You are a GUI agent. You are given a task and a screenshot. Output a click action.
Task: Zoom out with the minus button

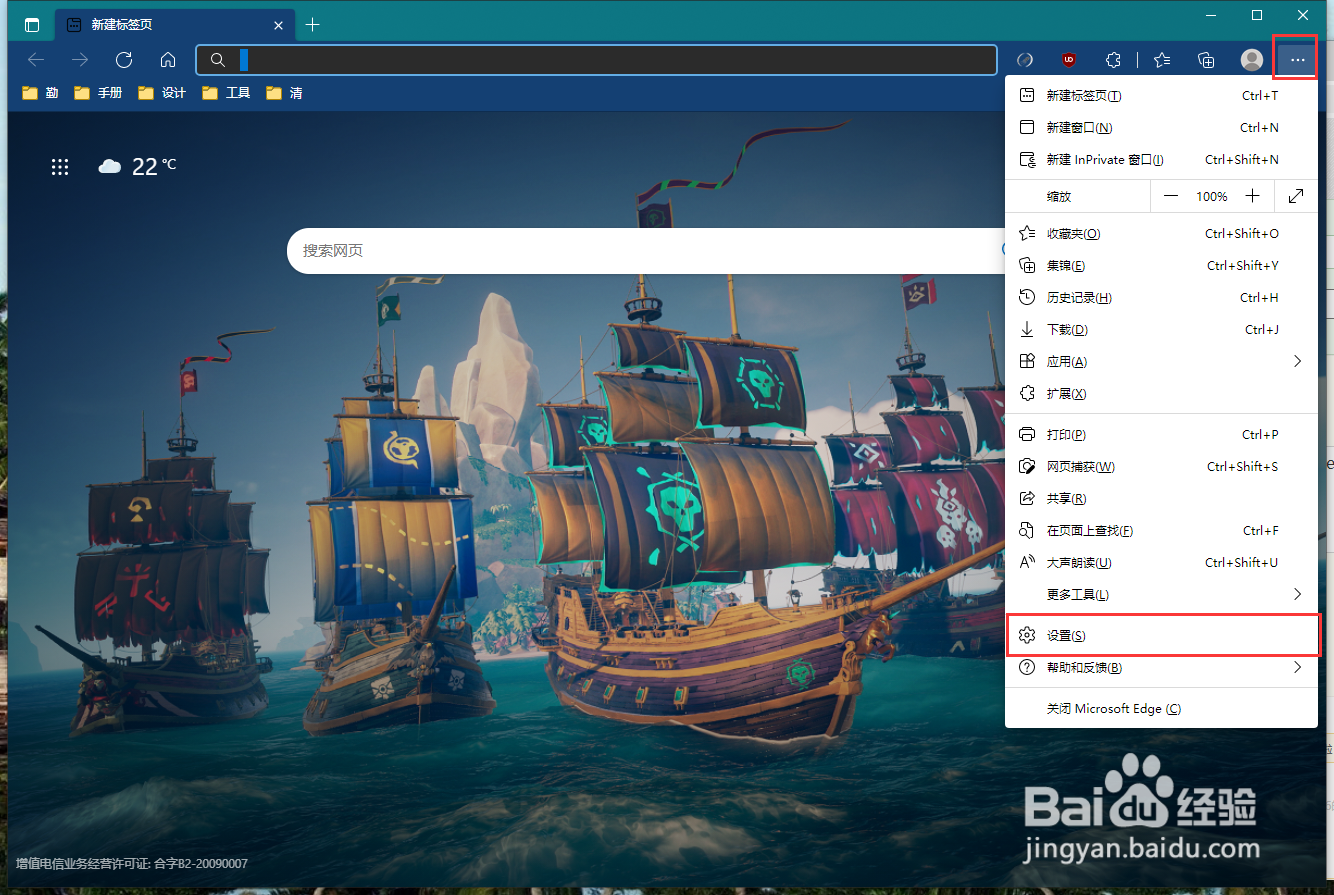pyautogui.click(x=1171, y=196)
